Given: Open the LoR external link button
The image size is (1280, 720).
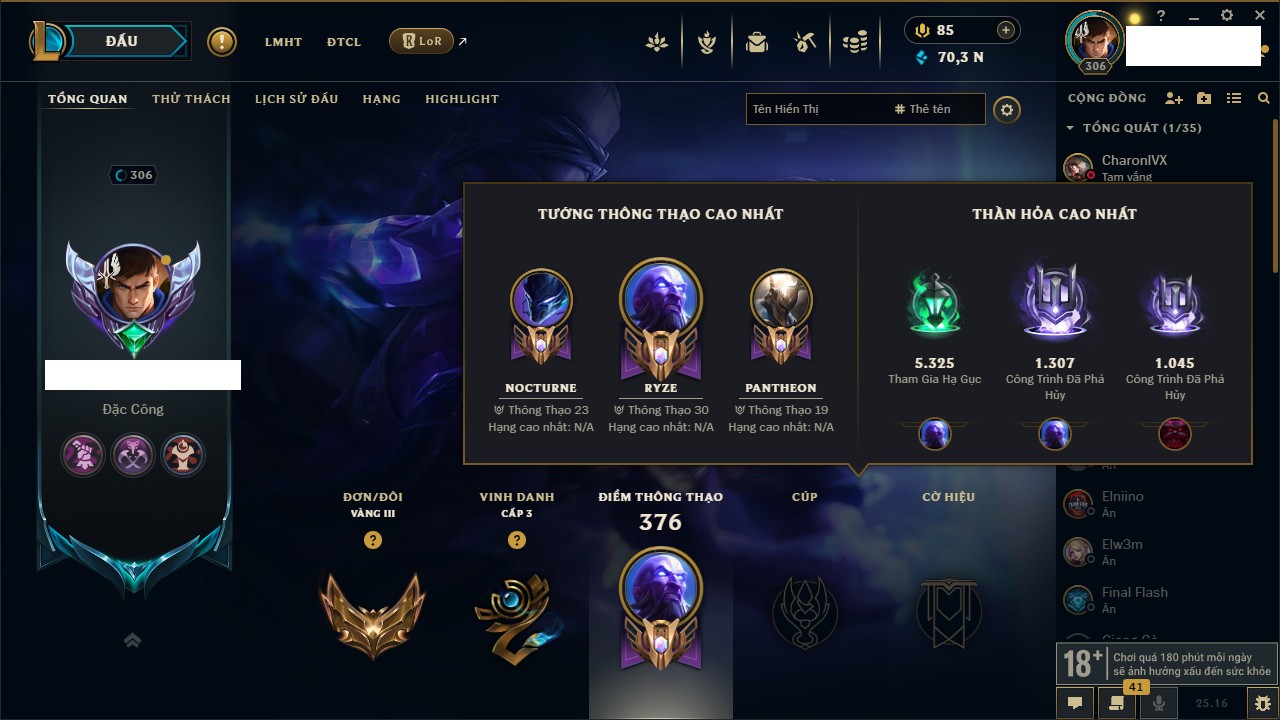Looking at the screenshot, I should point(427,41).
